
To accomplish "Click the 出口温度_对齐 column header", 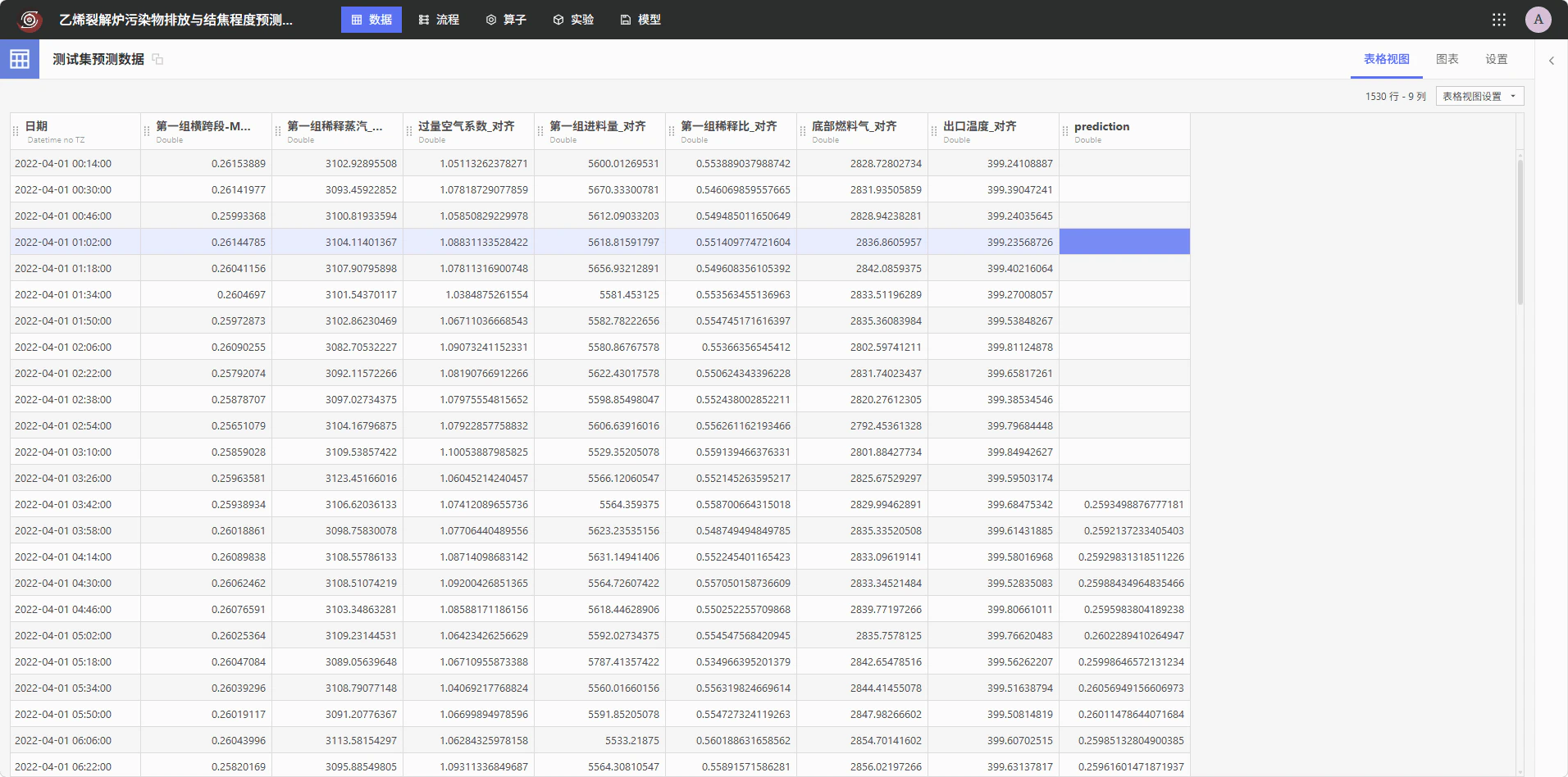I will tap(993, 131).
